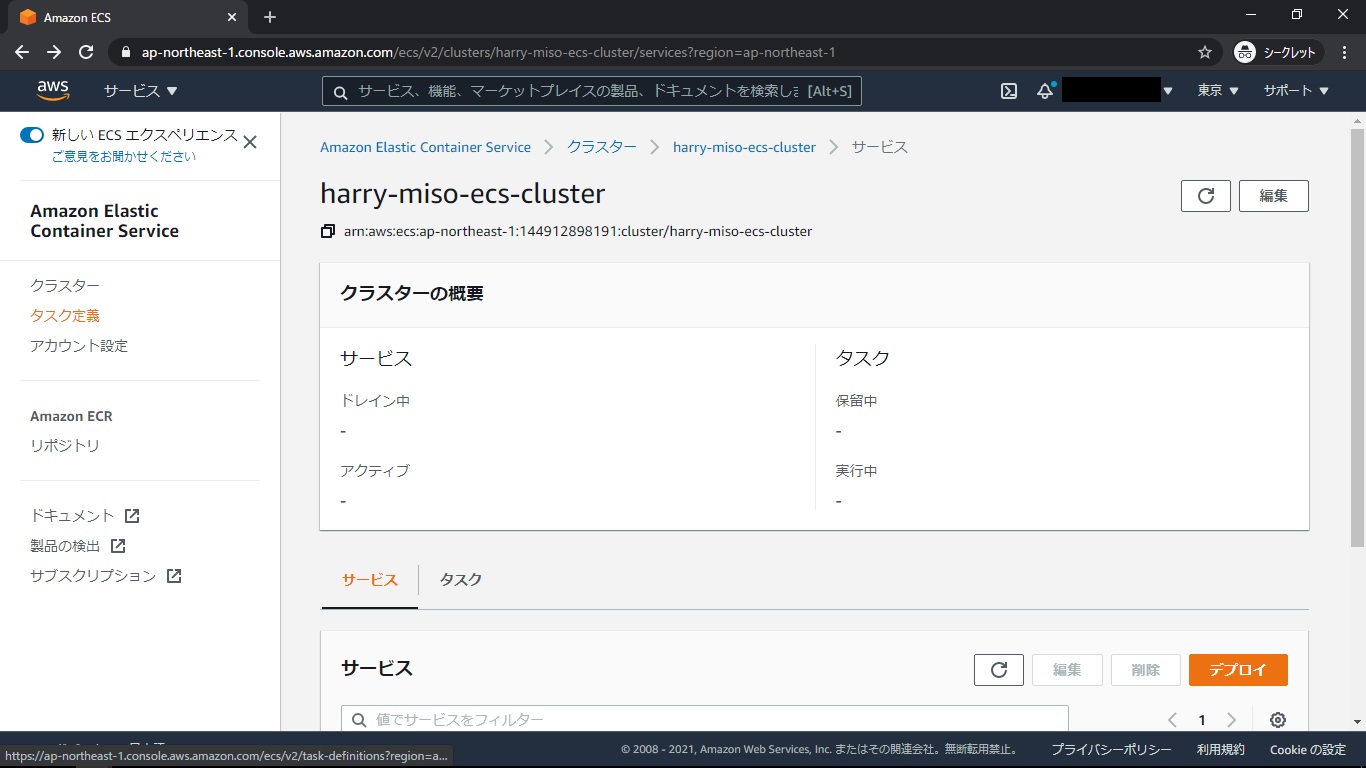Click the service filter search field

pyautogui.click(x=705, y=719)
